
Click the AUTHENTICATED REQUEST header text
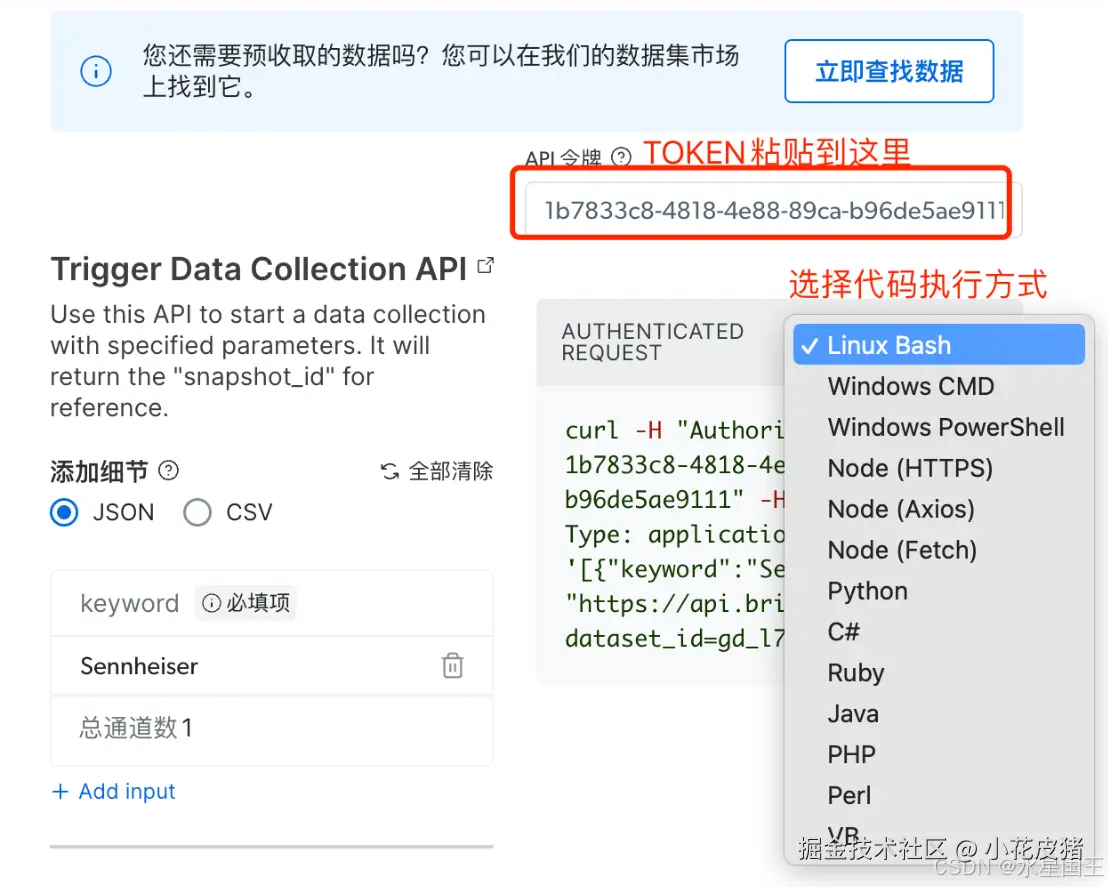[x=653, y=342]
